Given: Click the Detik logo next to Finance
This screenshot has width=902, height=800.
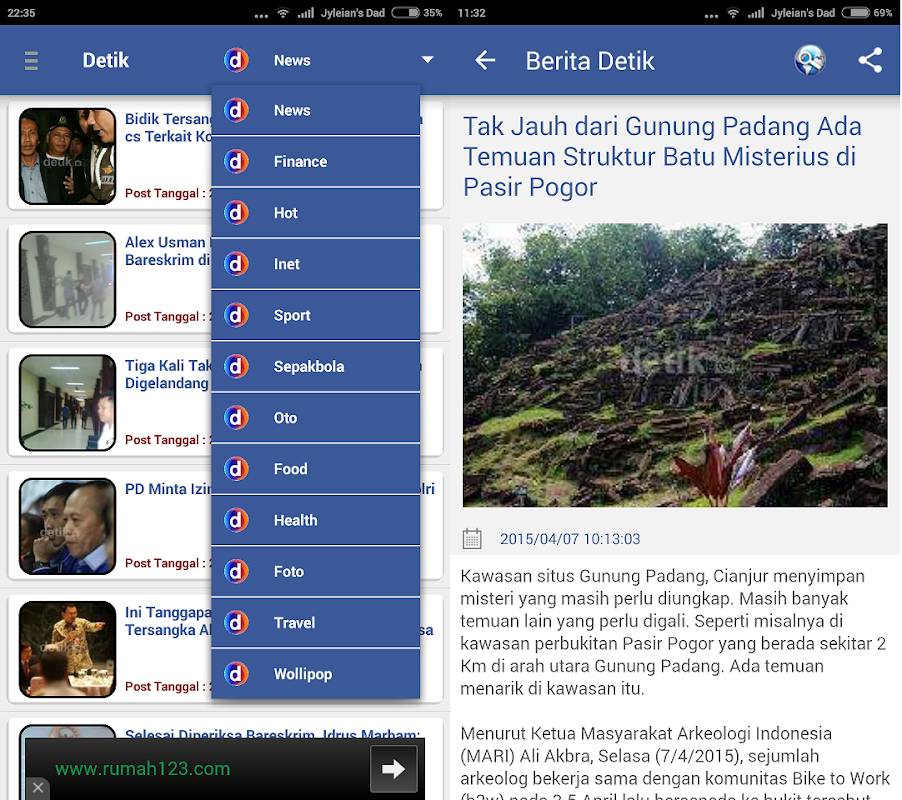Looking at the screenshot, I should [x=236, y=162].
